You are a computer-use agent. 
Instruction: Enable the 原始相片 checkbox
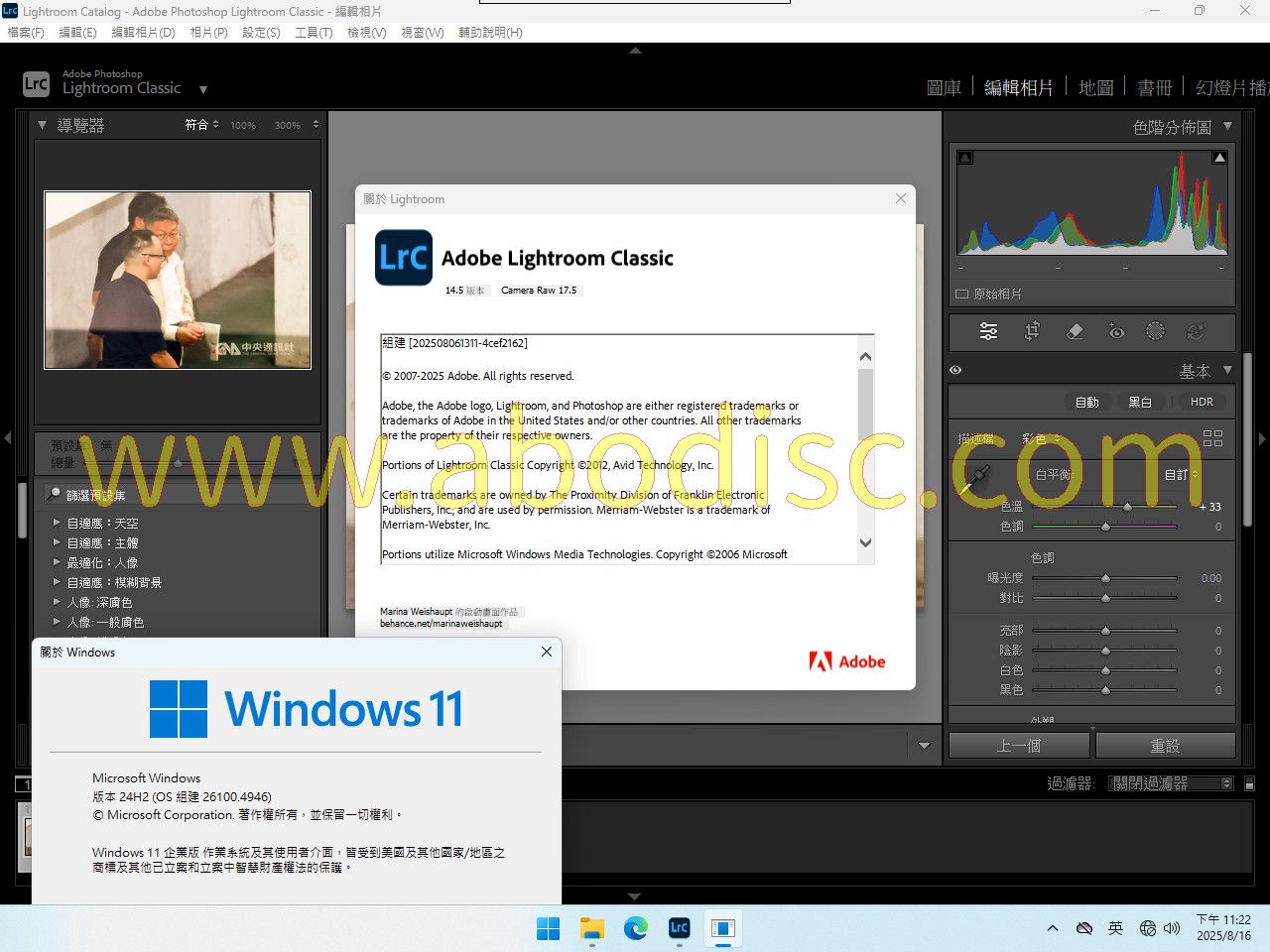[961, 294]
